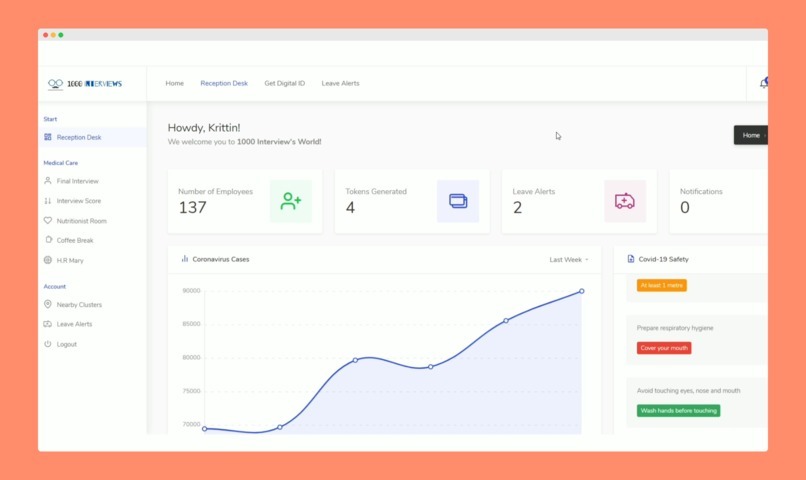Click the 1000 Interviews logo
This screenshot has height=480, width=806.
pos(85,83)
